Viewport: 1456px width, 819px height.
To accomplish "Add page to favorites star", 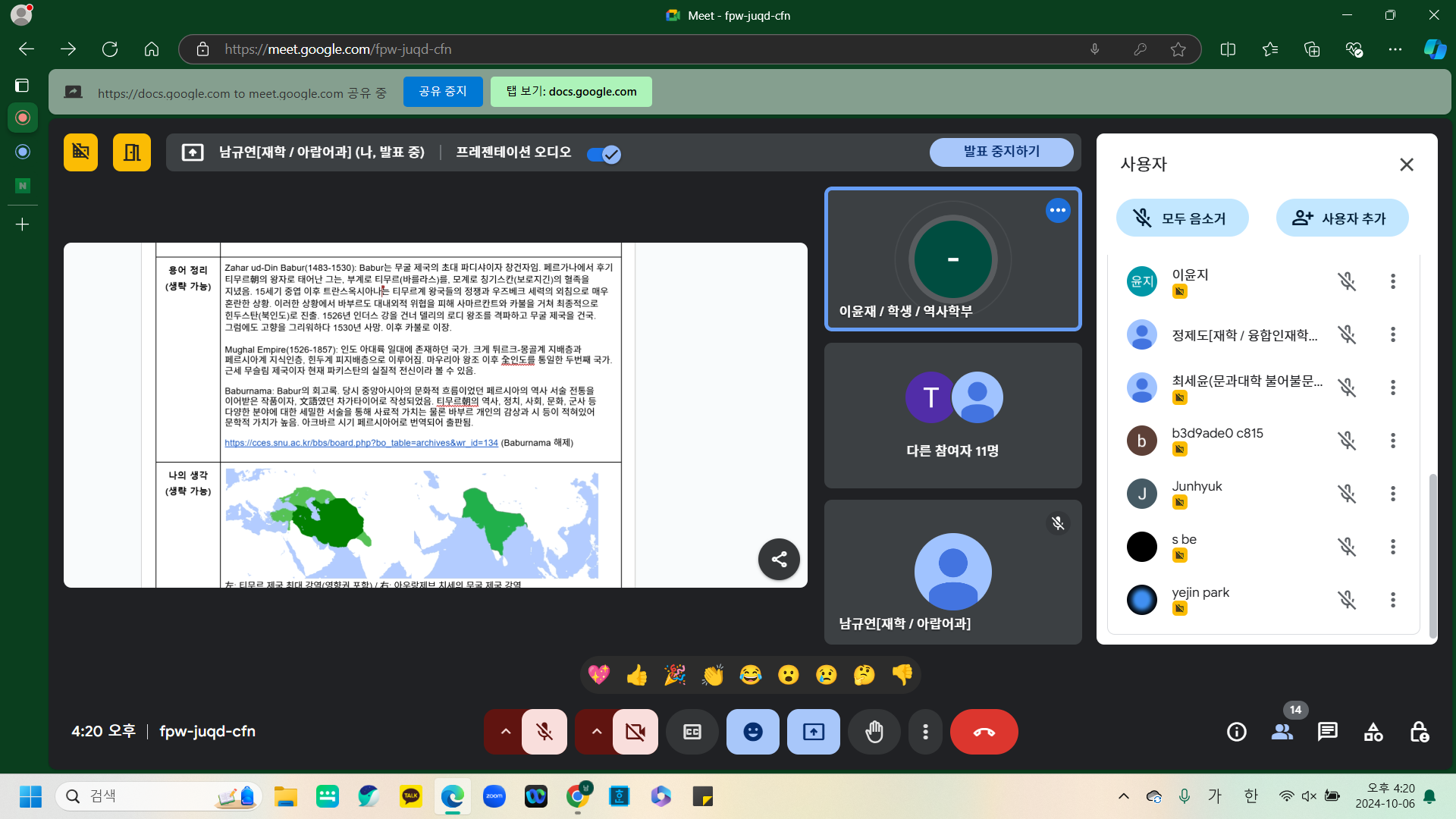I will (x=1178, y=49).
